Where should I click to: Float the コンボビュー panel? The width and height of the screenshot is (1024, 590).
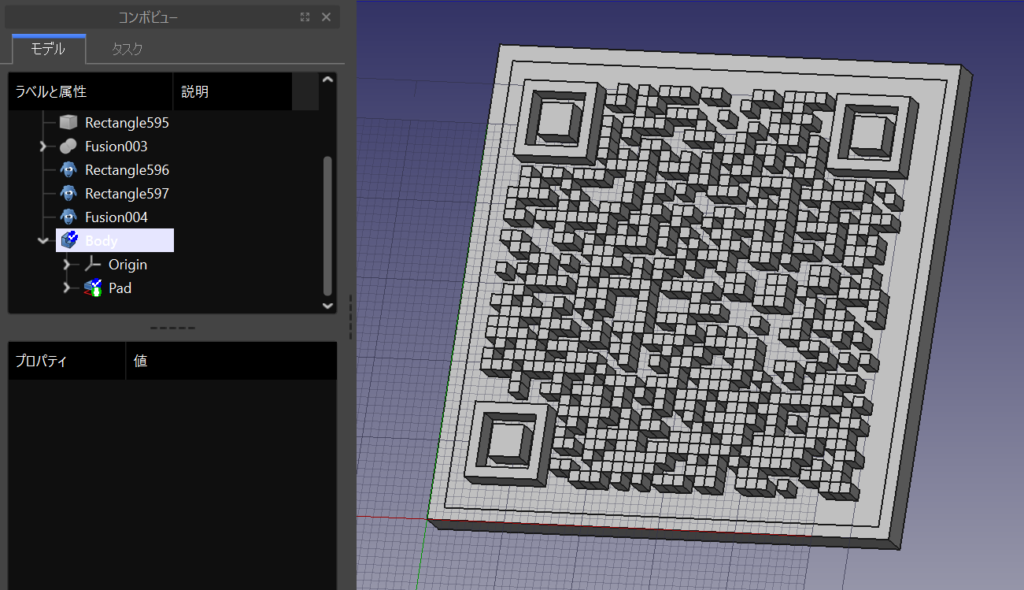pyautogui.click(x=305, y=17)
